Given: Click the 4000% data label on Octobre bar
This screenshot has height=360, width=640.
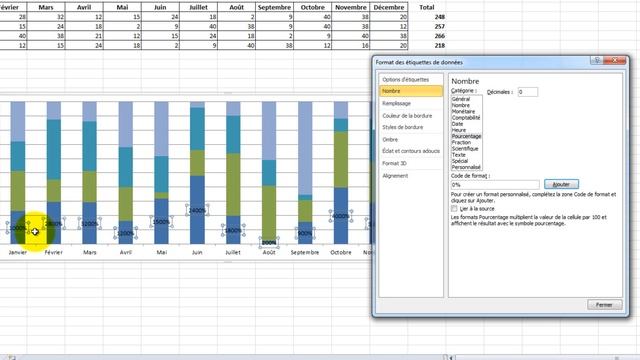Looking at the screenshot, I should click(x=341, y=216).
